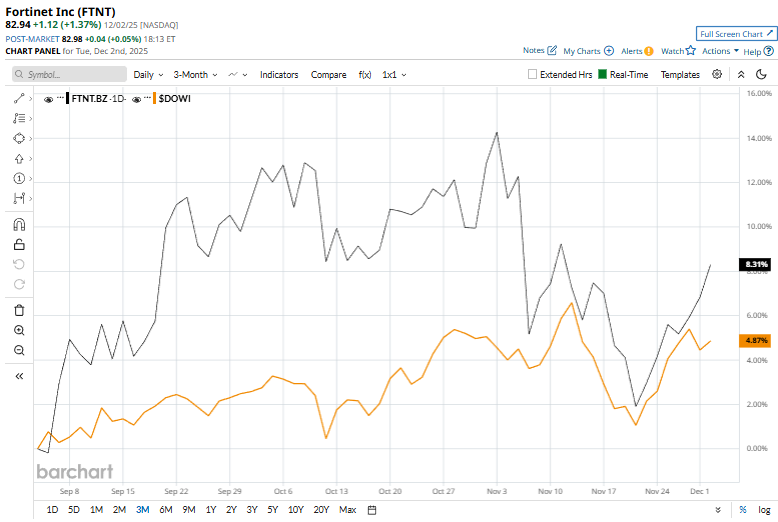
Task: Click the 8.31% FTNT price label
Action: click(755, 264)
